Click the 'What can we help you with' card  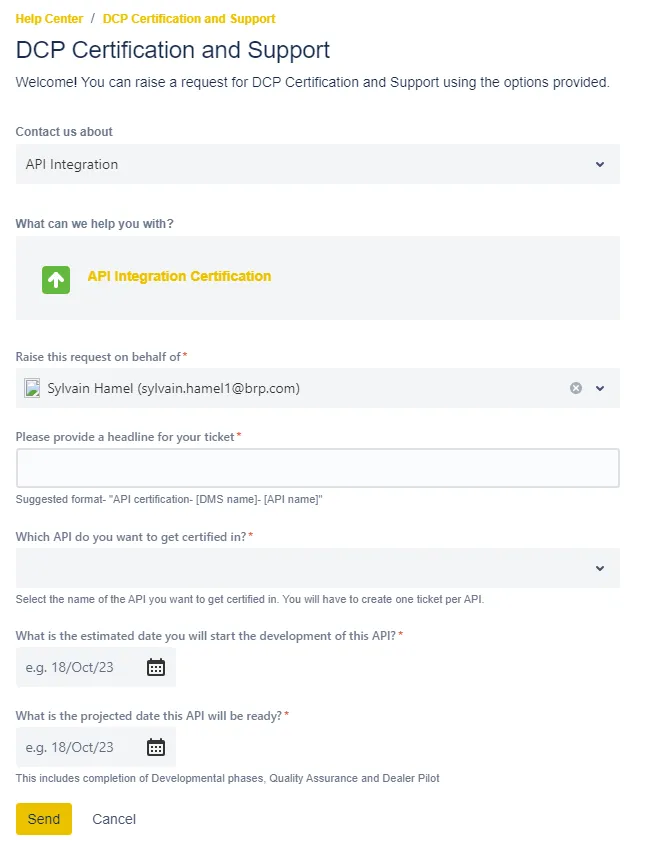(317, 278)
